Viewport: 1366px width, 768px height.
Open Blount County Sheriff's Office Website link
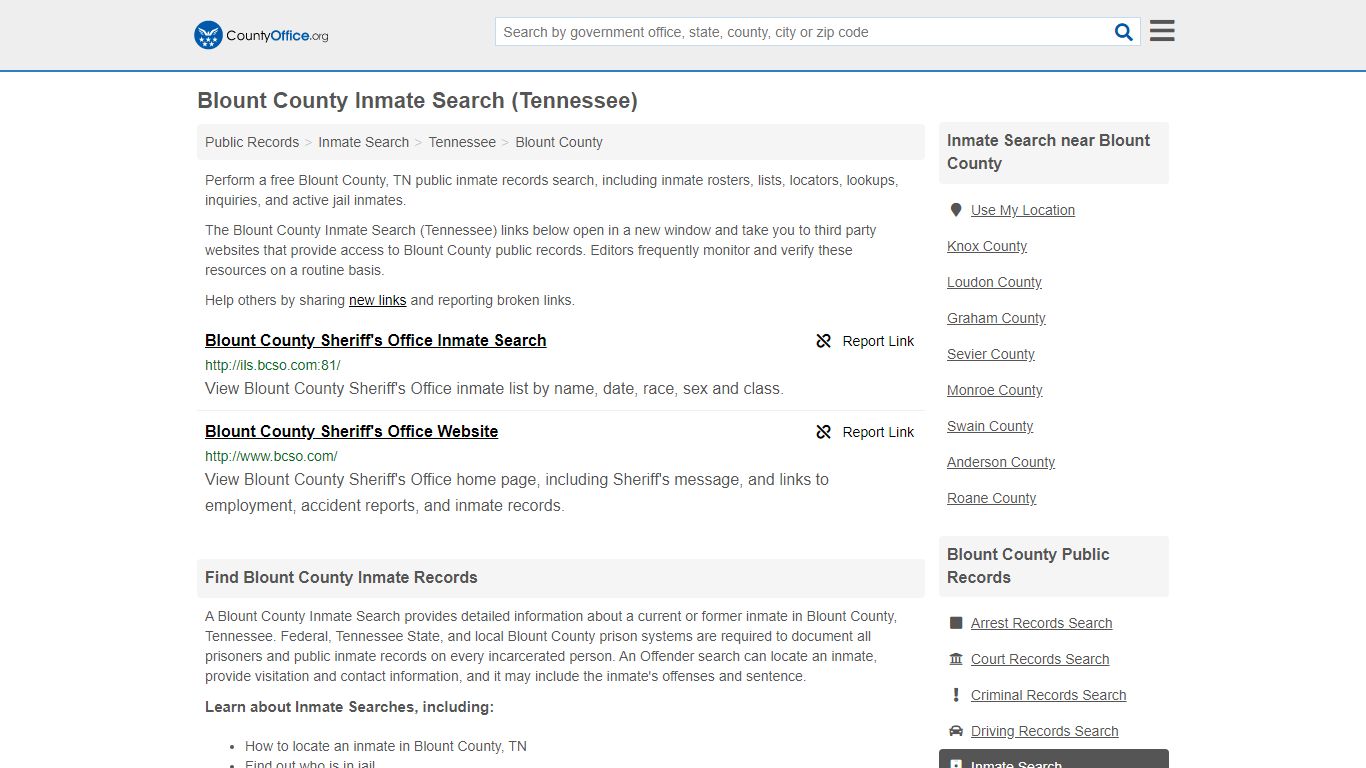[352, 431]
